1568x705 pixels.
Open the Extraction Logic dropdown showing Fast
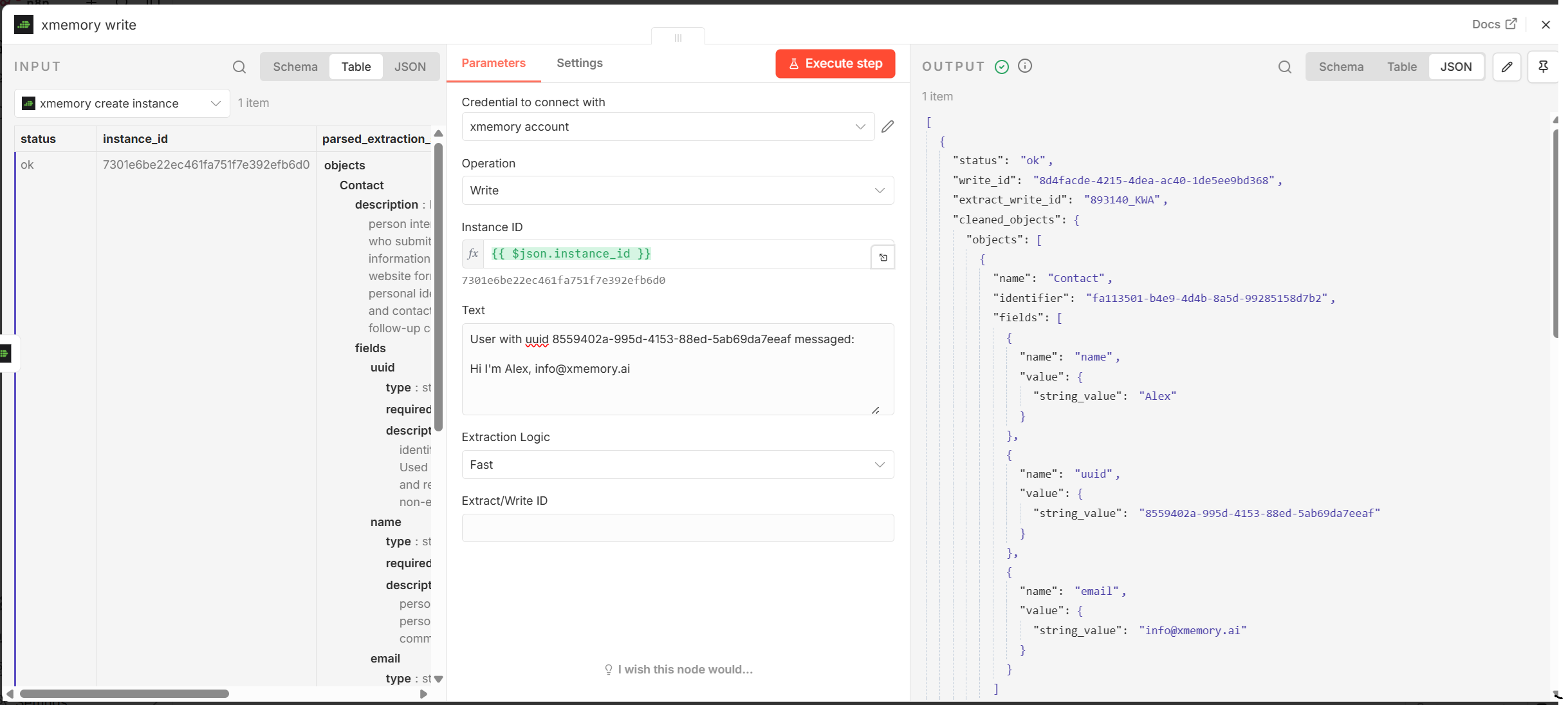[x=677, y=464]
